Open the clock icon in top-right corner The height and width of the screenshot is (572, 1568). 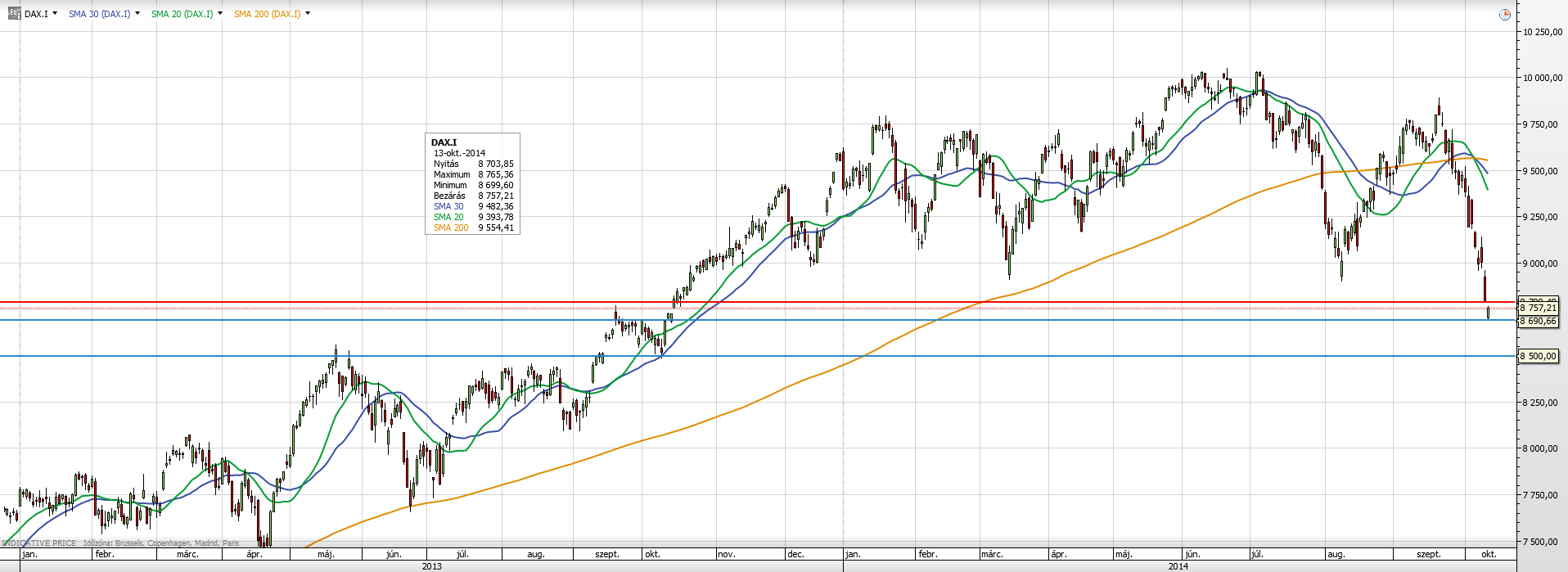[x=1504, y=15]
